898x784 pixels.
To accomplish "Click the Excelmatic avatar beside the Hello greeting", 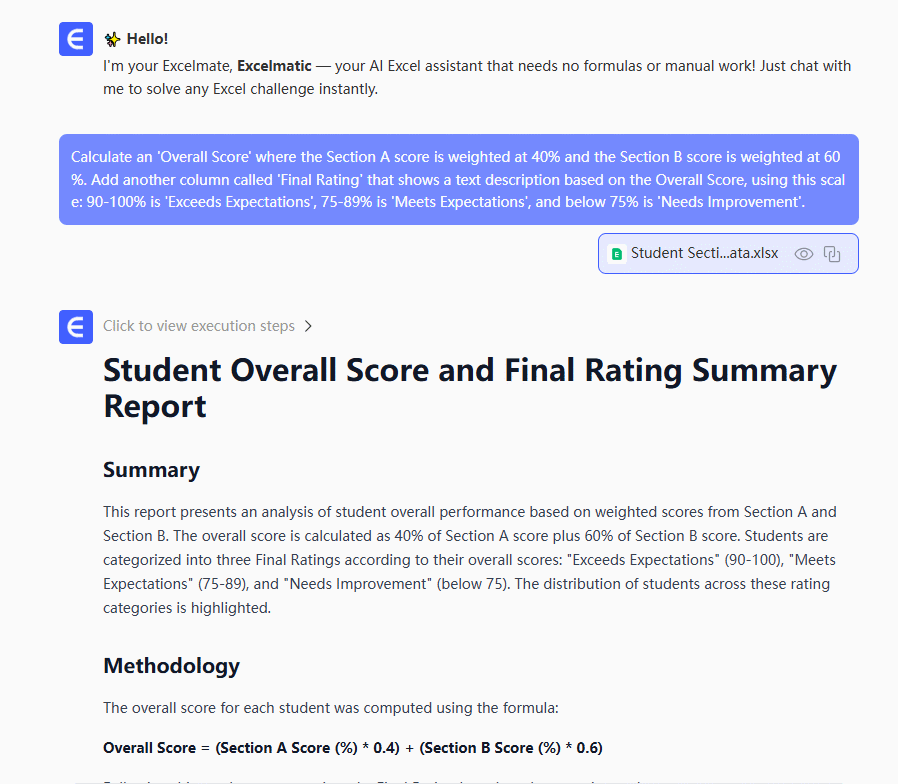I will [76, 39].
